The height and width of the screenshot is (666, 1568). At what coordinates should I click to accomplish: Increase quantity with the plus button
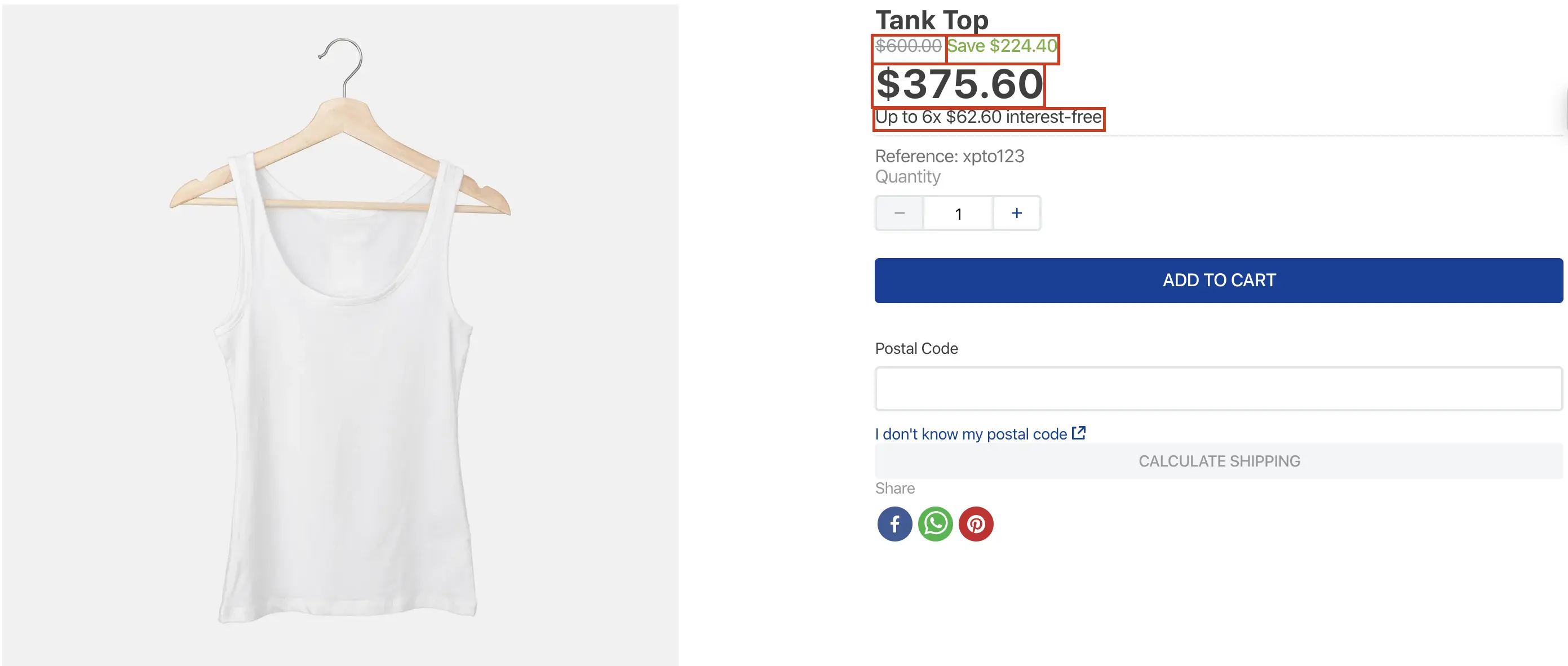(x=1017, y=213)
